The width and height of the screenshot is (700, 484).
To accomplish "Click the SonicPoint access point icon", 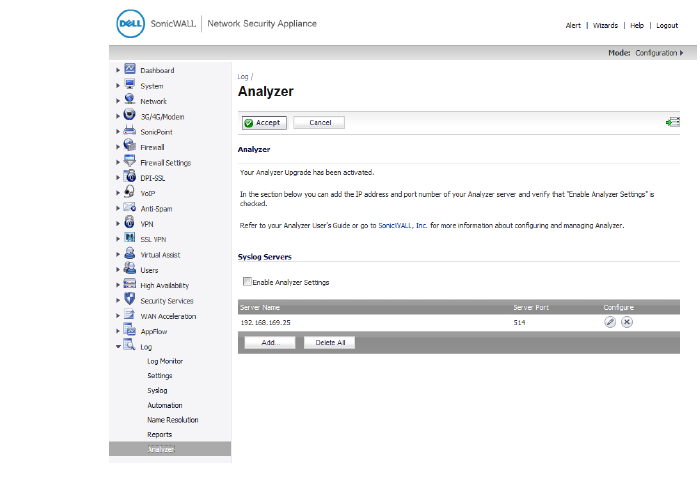I will click(129, 130).
